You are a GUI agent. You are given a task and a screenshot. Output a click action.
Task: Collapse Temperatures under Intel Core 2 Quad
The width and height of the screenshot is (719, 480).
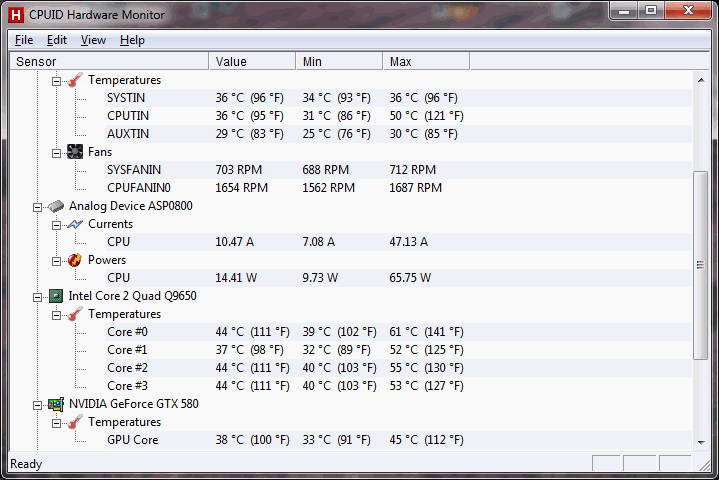[56, 315]
